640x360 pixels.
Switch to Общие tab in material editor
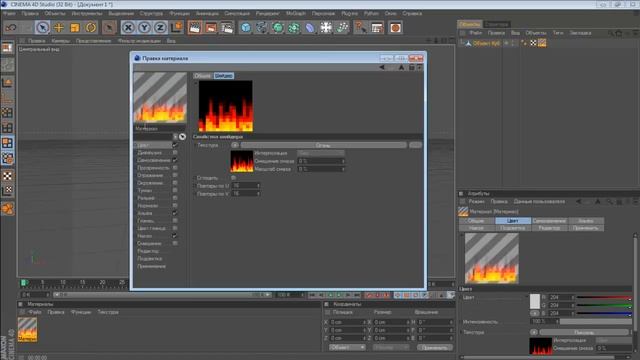[202, 76]
